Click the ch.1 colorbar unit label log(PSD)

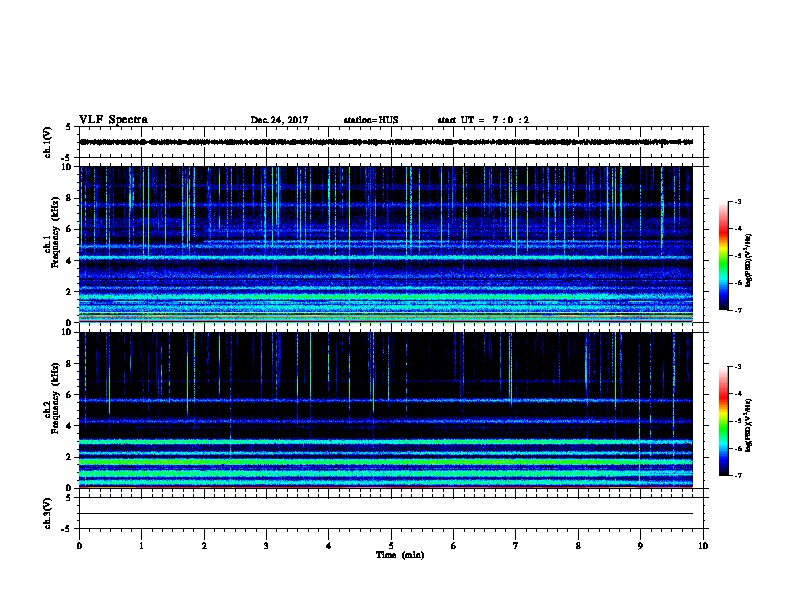(748, 260)
